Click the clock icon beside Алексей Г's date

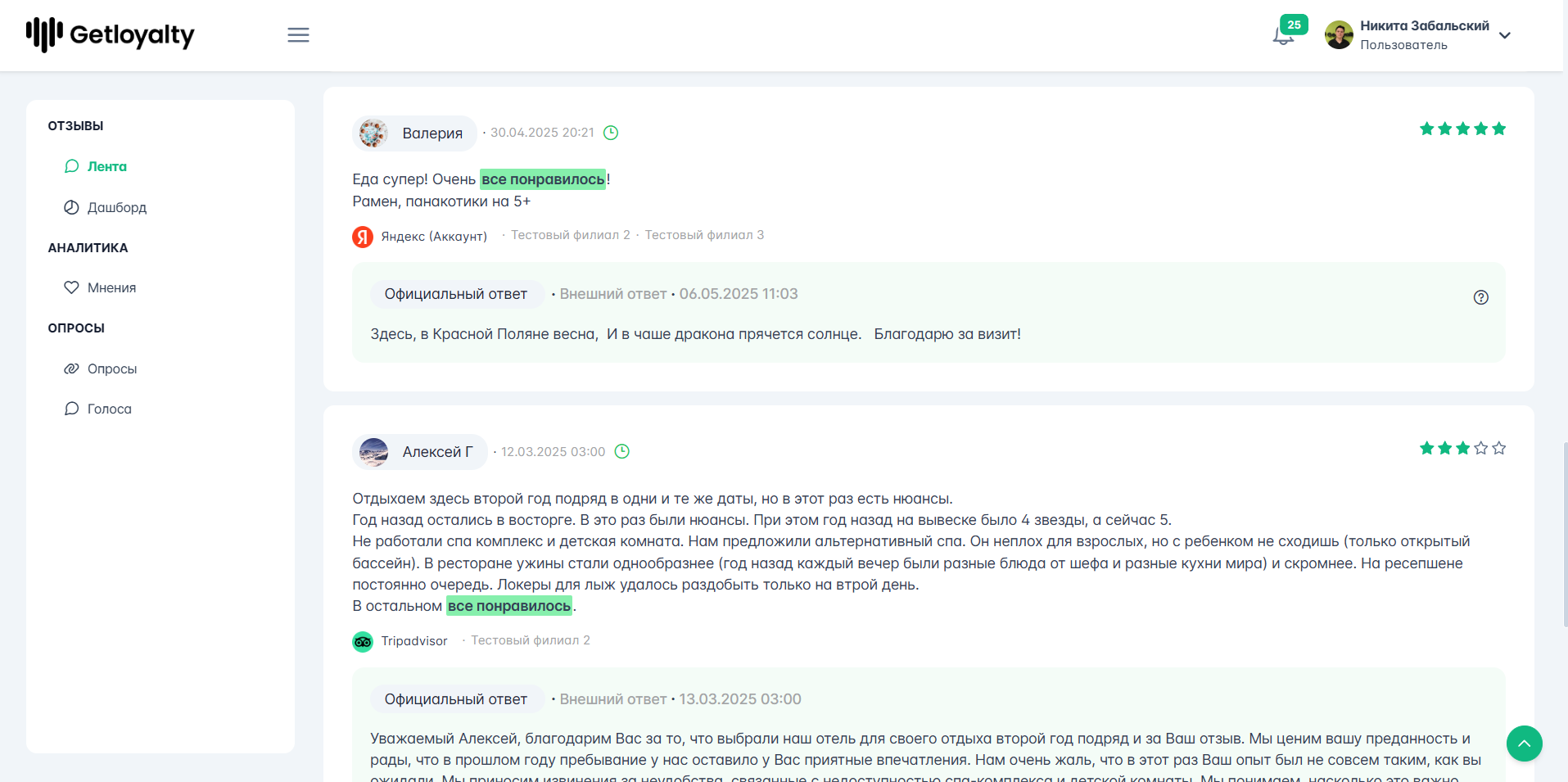(622, 451)
